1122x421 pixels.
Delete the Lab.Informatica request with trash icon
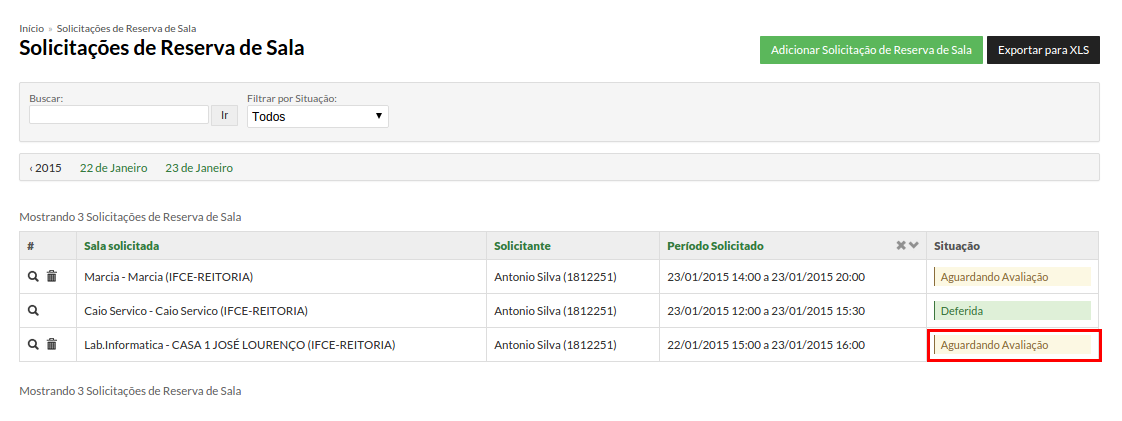click(52, 344)
